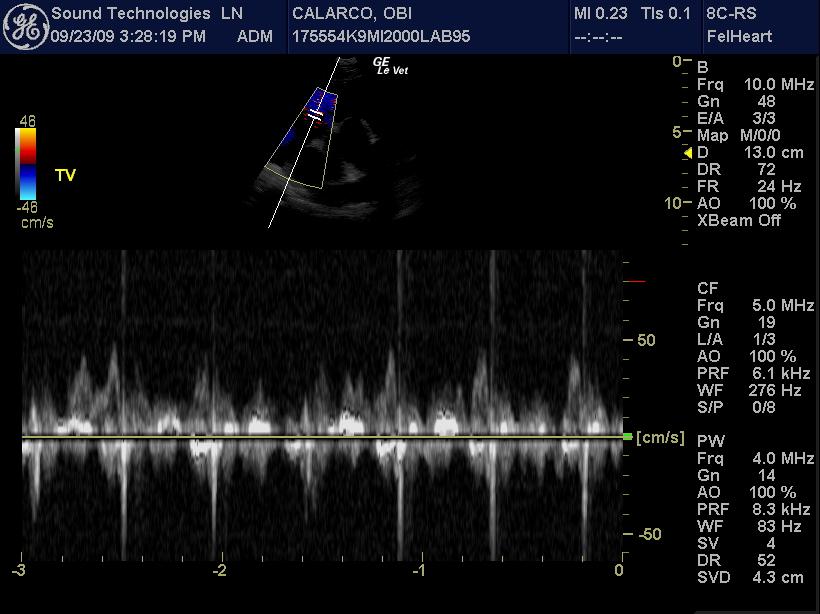Click the XBeam Off setting
Screen dimensions: 820x614
(x=739, y=220)
